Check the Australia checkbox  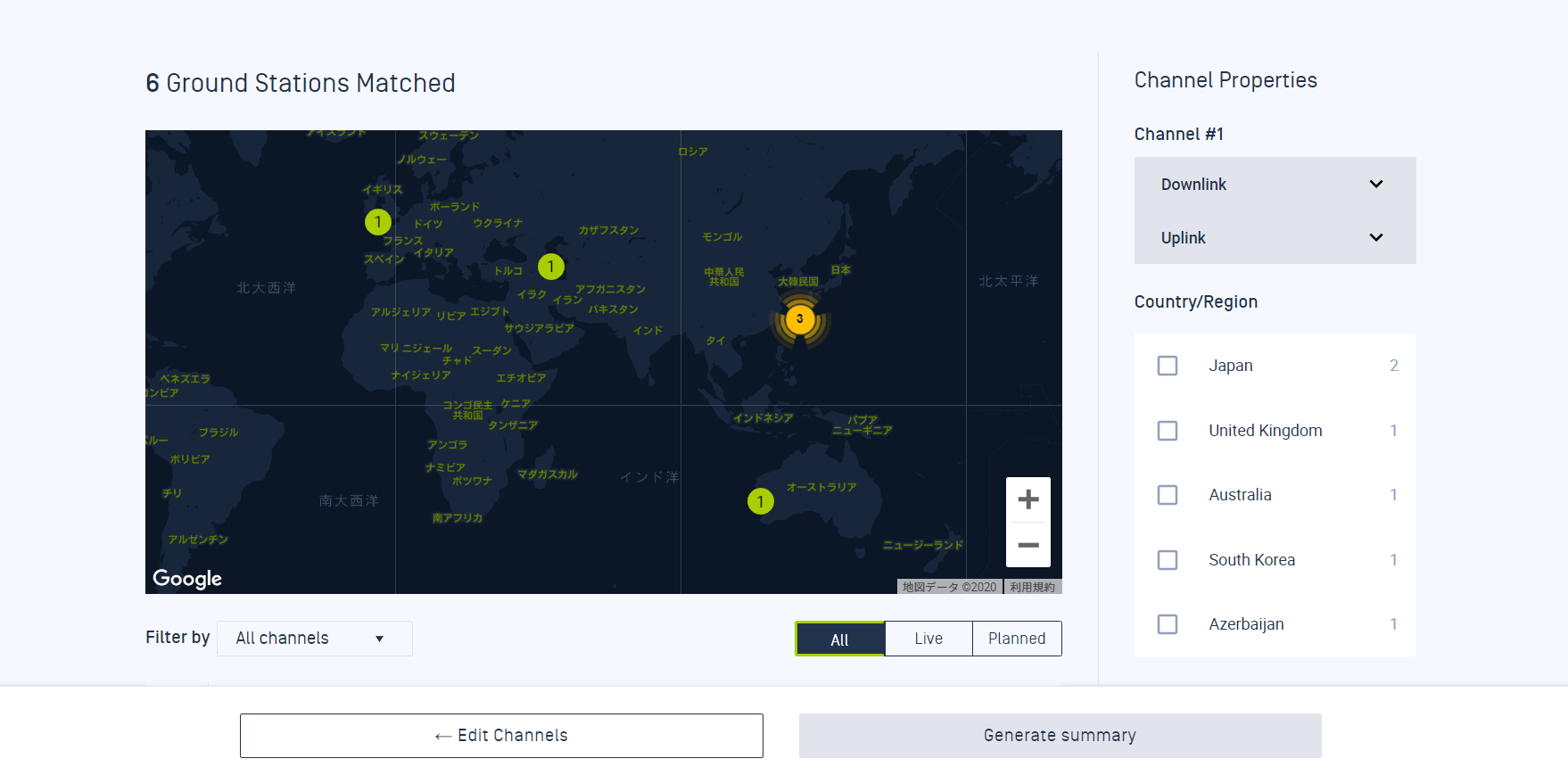(x=1168, y=495)
